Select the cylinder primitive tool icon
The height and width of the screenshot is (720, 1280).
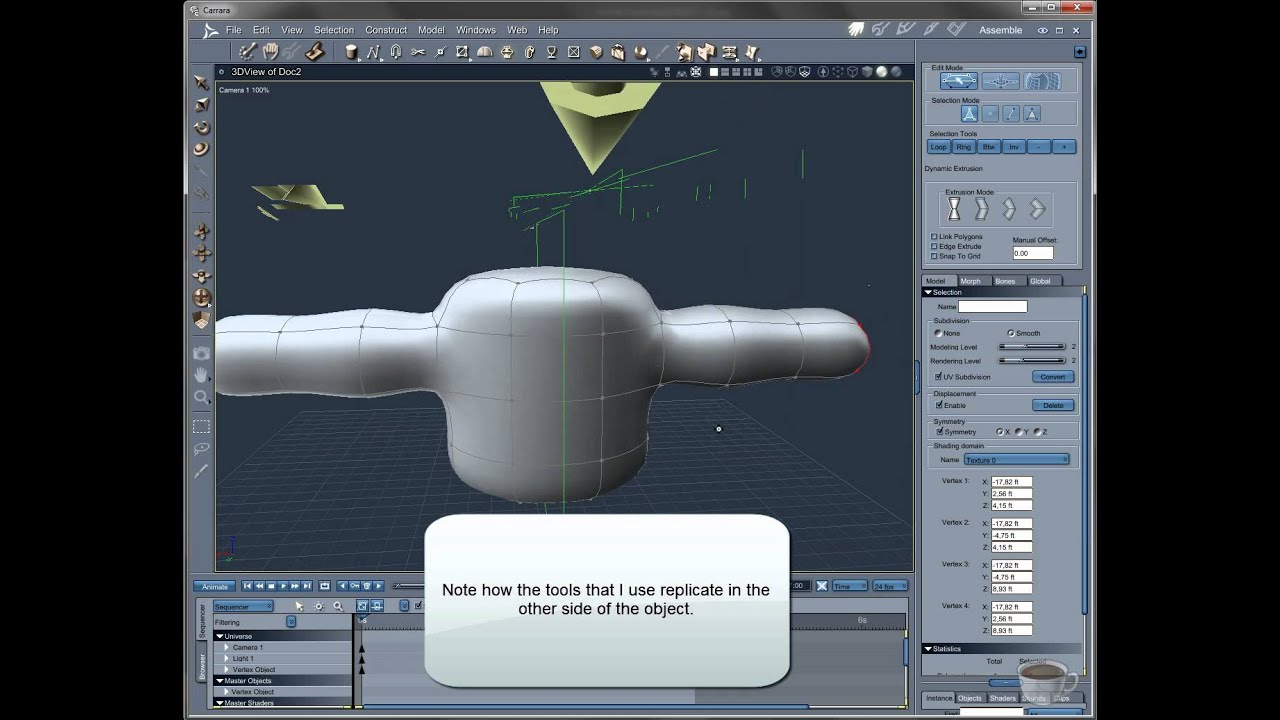pyautogui.click(x=351, y=52)
